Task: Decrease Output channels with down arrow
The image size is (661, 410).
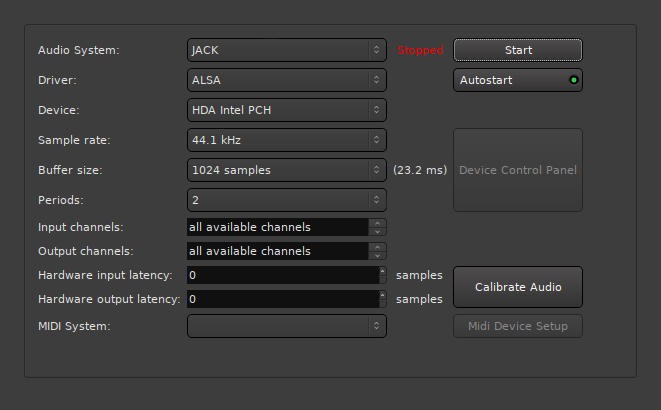Action: click(x=377, y=255)
